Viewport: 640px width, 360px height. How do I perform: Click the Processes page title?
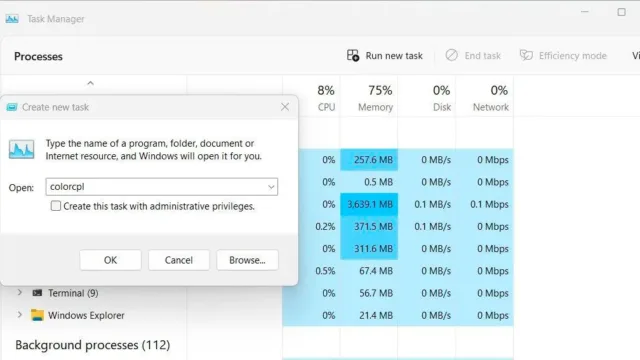[x=38, y=56]
